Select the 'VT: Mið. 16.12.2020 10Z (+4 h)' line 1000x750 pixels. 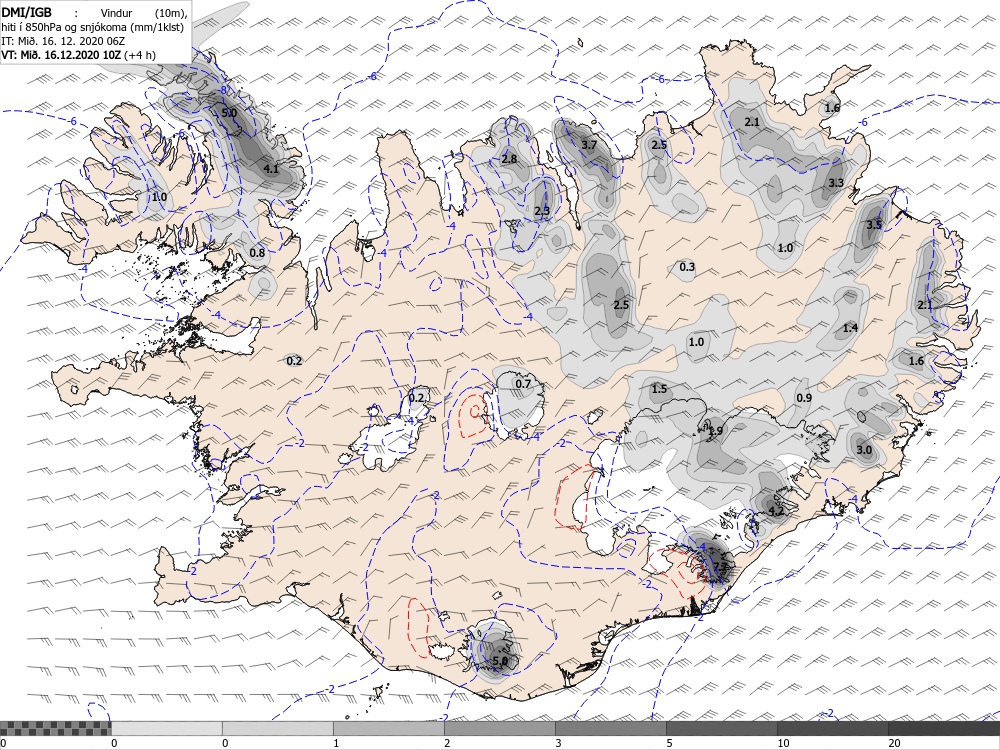pos(78,55)
